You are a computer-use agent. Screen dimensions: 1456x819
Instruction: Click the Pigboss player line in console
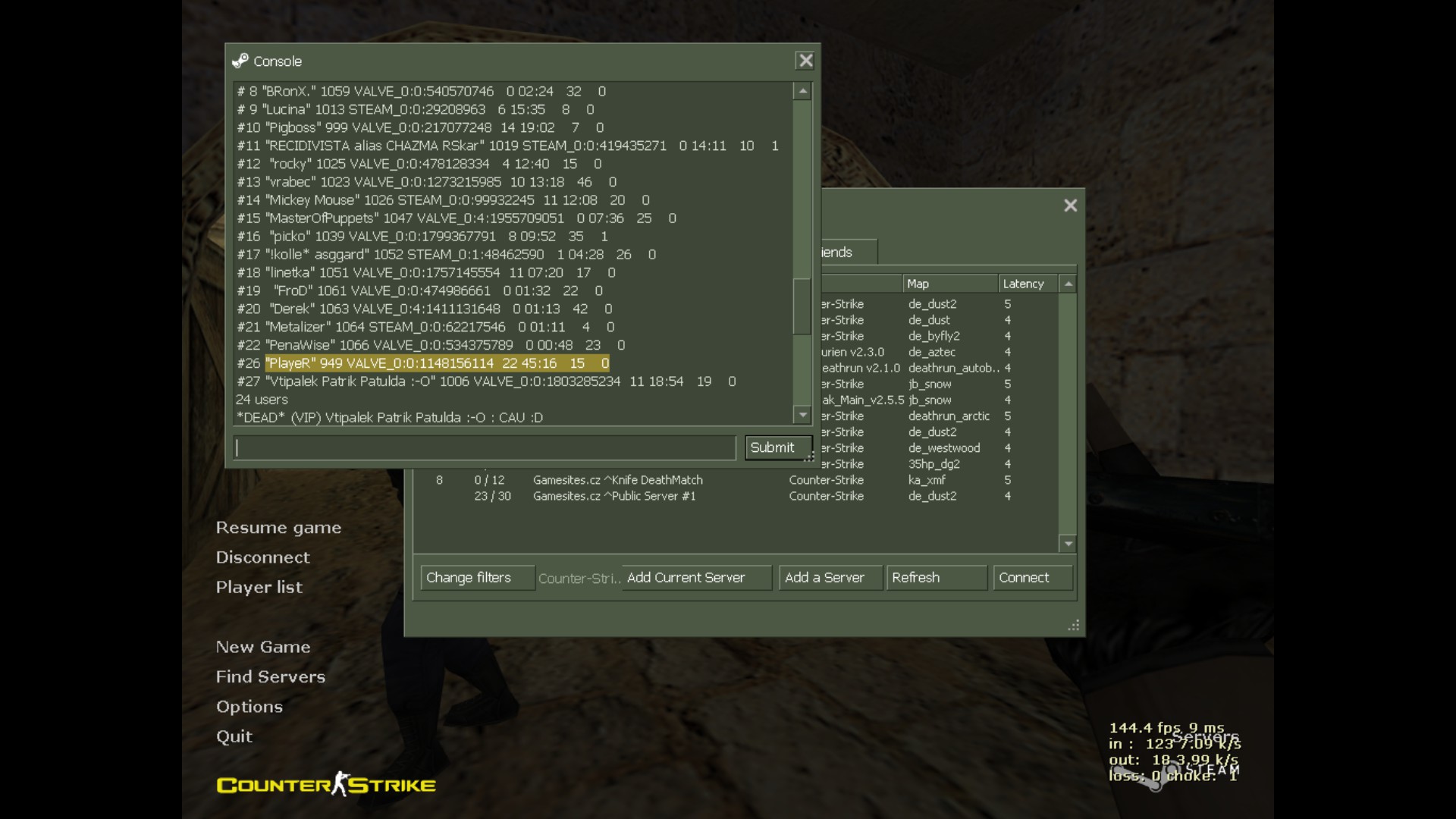(x=420, y=127)
